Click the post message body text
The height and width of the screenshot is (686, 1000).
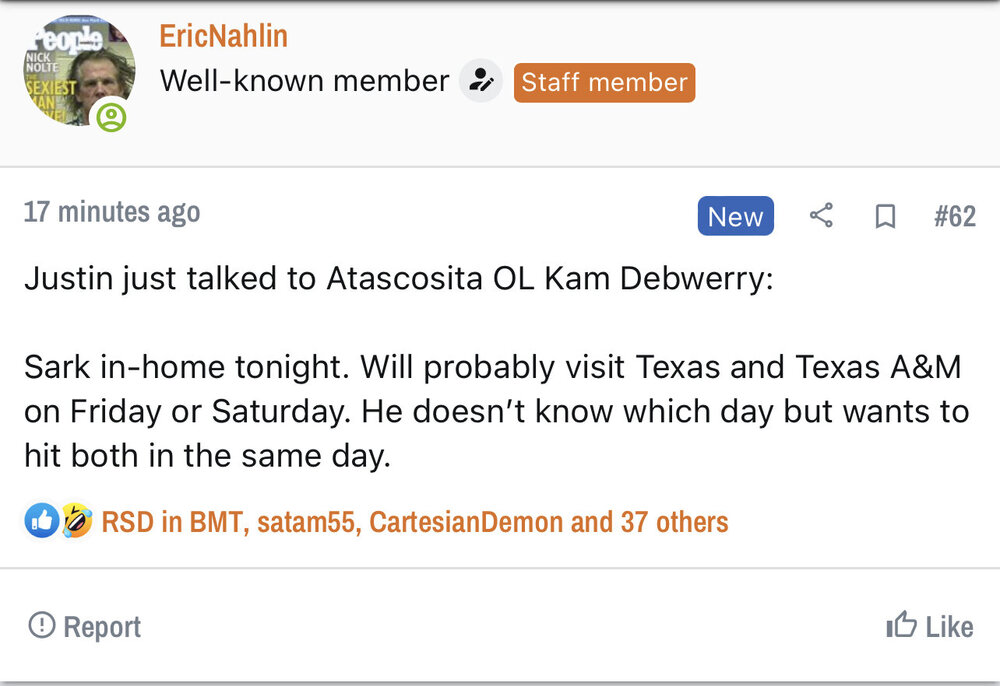(496, 411)
